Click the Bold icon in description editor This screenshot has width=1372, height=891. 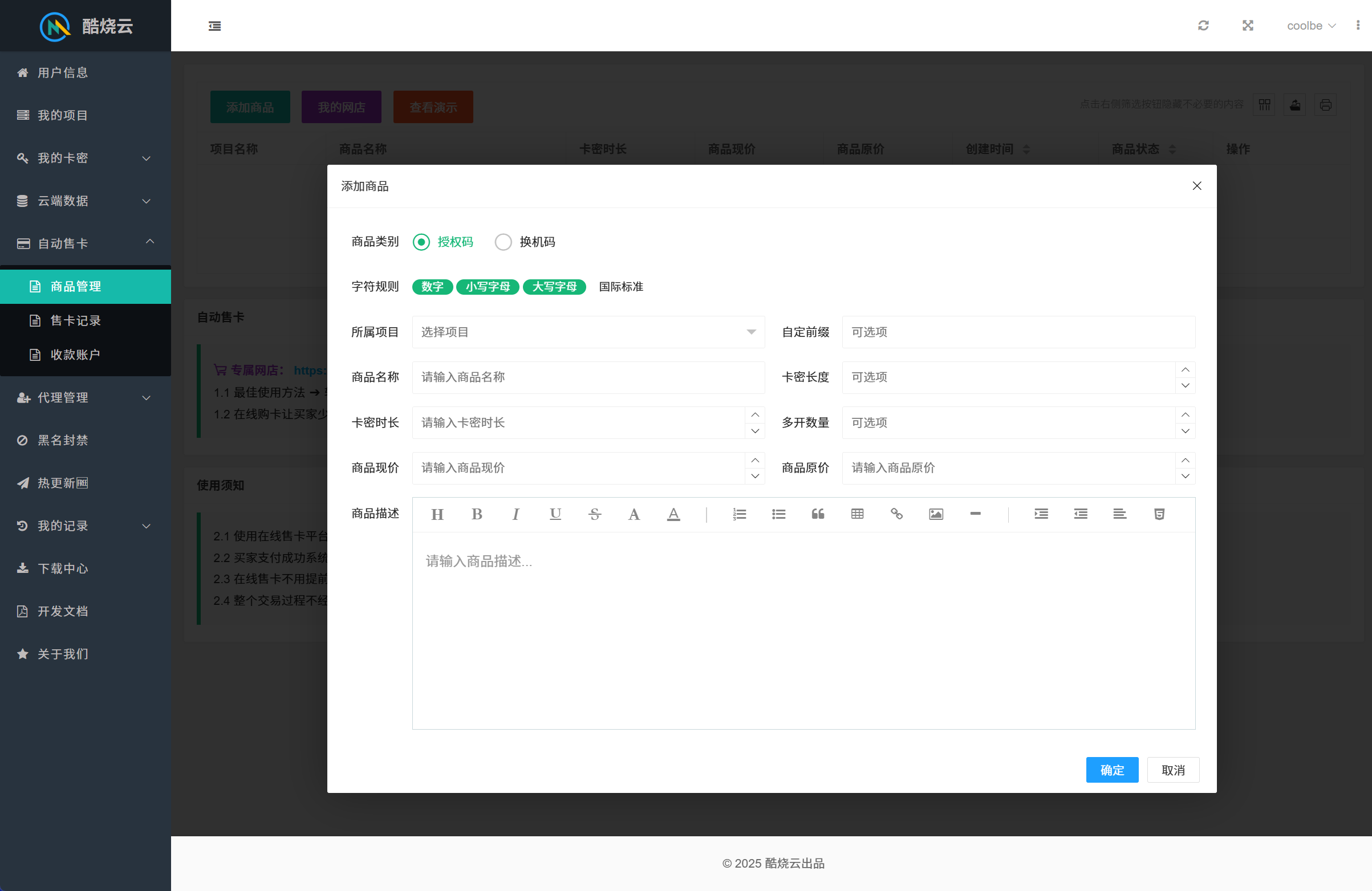pos(476,514)
